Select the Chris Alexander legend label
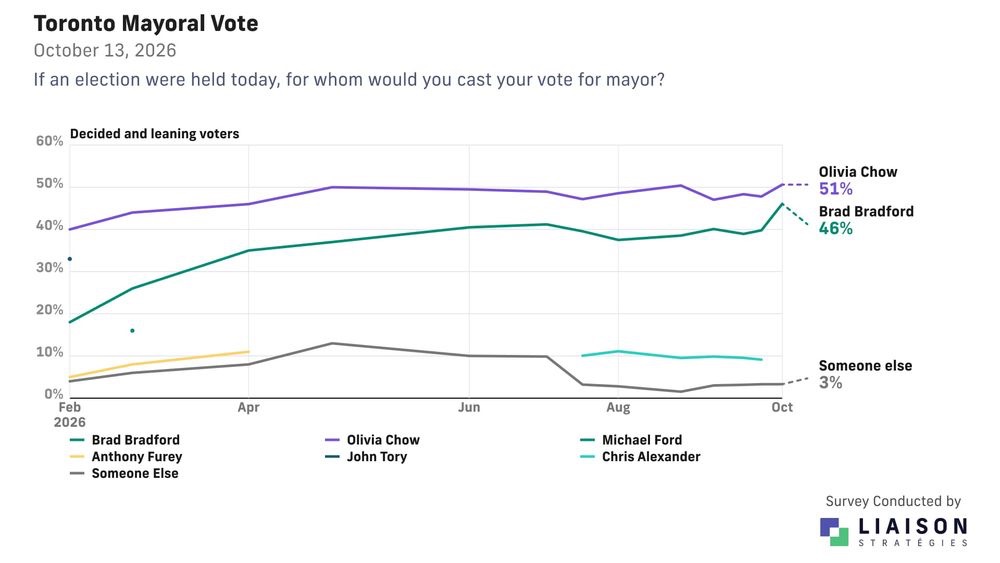Viewport: 1000px width, 563px height. (x=651, y=457)
